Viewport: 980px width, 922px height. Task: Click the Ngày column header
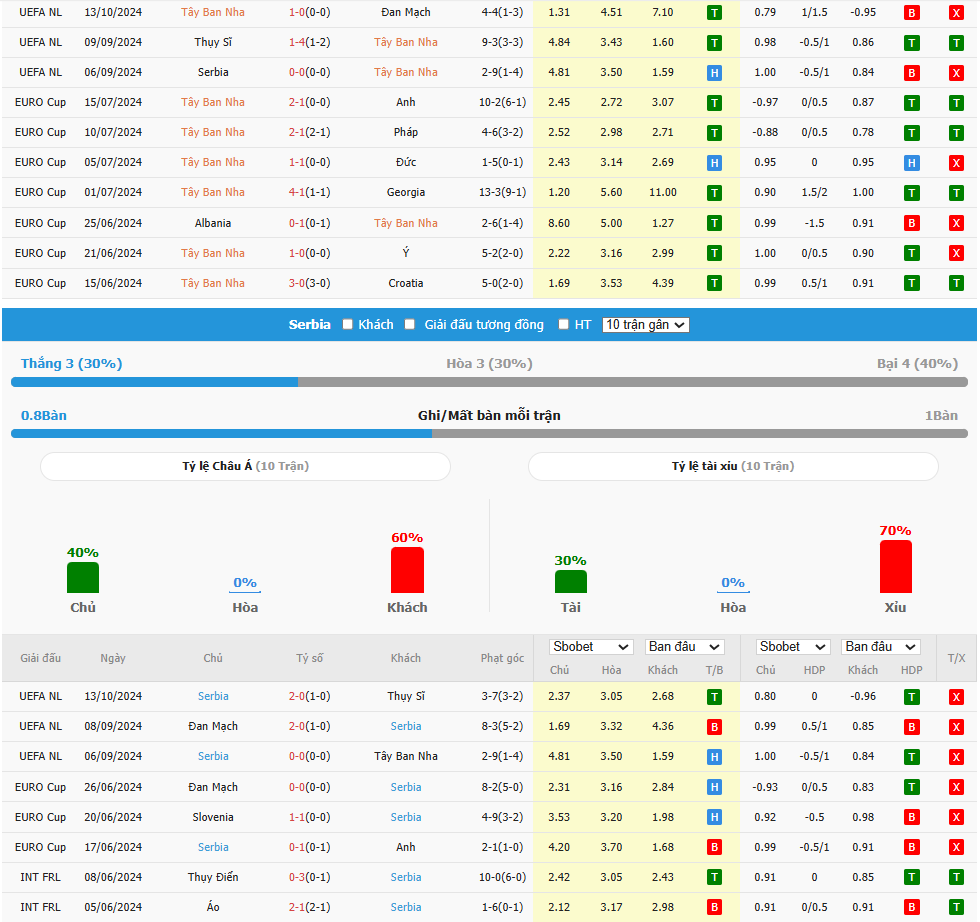(x=113, y=658)
